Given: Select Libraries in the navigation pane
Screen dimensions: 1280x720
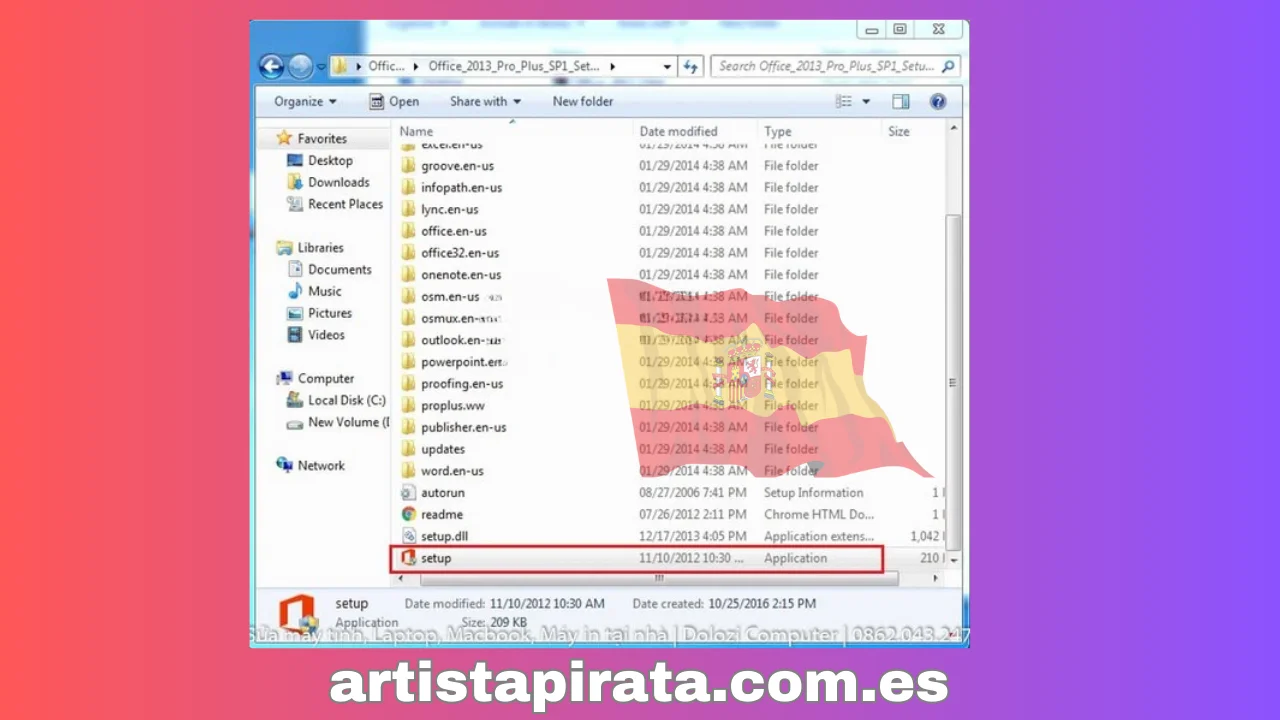Looking at the screenshot, I should coord(320,248).
